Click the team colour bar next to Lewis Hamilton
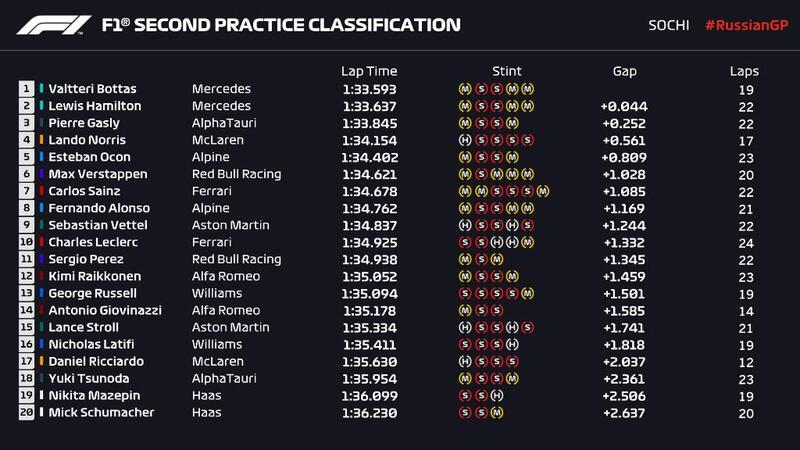Viewport: 800px width, 450px height. tap(41, 106)
